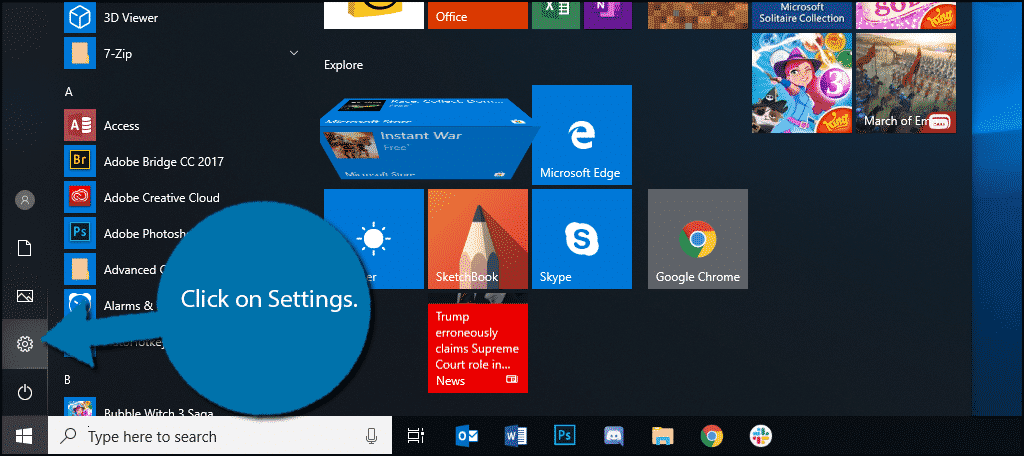Open the user account avatar menu
The image size is (1024, 456).
coord(24,200)
